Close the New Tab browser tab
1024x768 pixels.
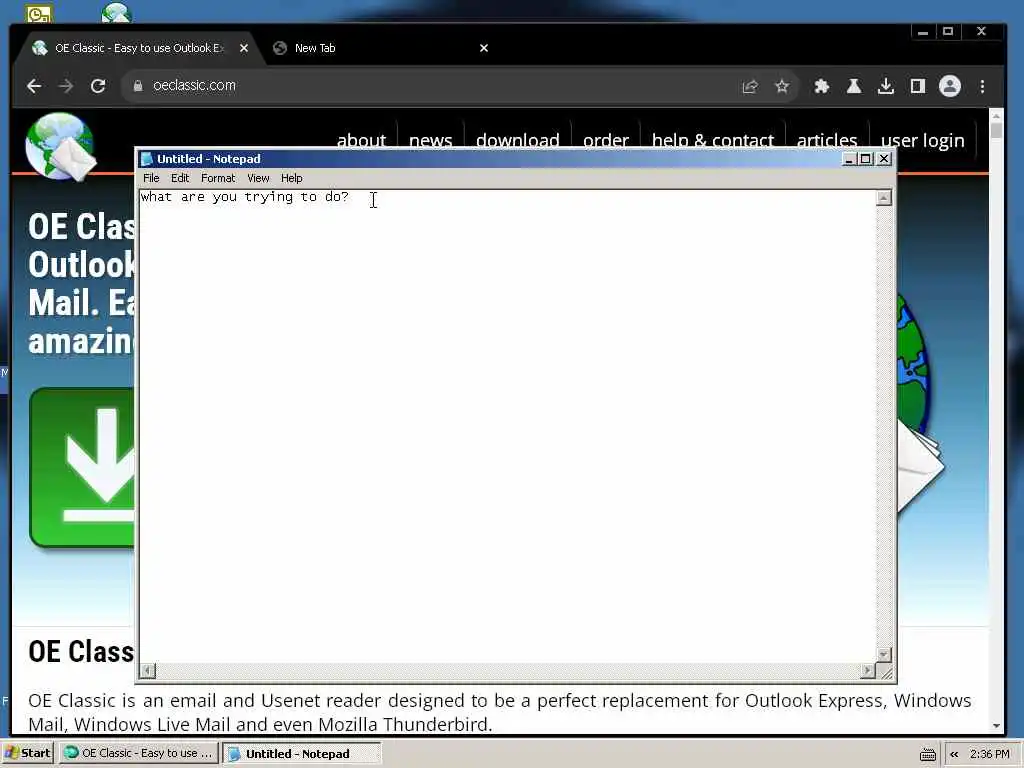tap(484, 48)
